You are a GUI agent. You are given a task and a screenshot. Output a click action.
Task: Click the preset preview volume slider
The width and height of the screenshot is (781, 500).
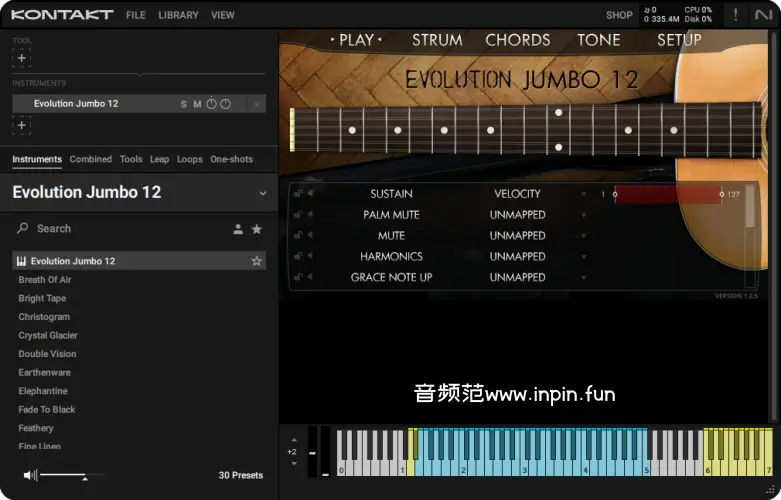[63, 475]
